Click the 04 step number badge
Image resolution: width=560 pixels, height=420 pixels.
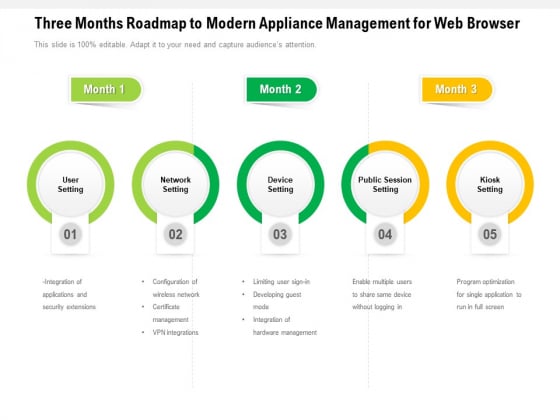click(x=385, y=234)
